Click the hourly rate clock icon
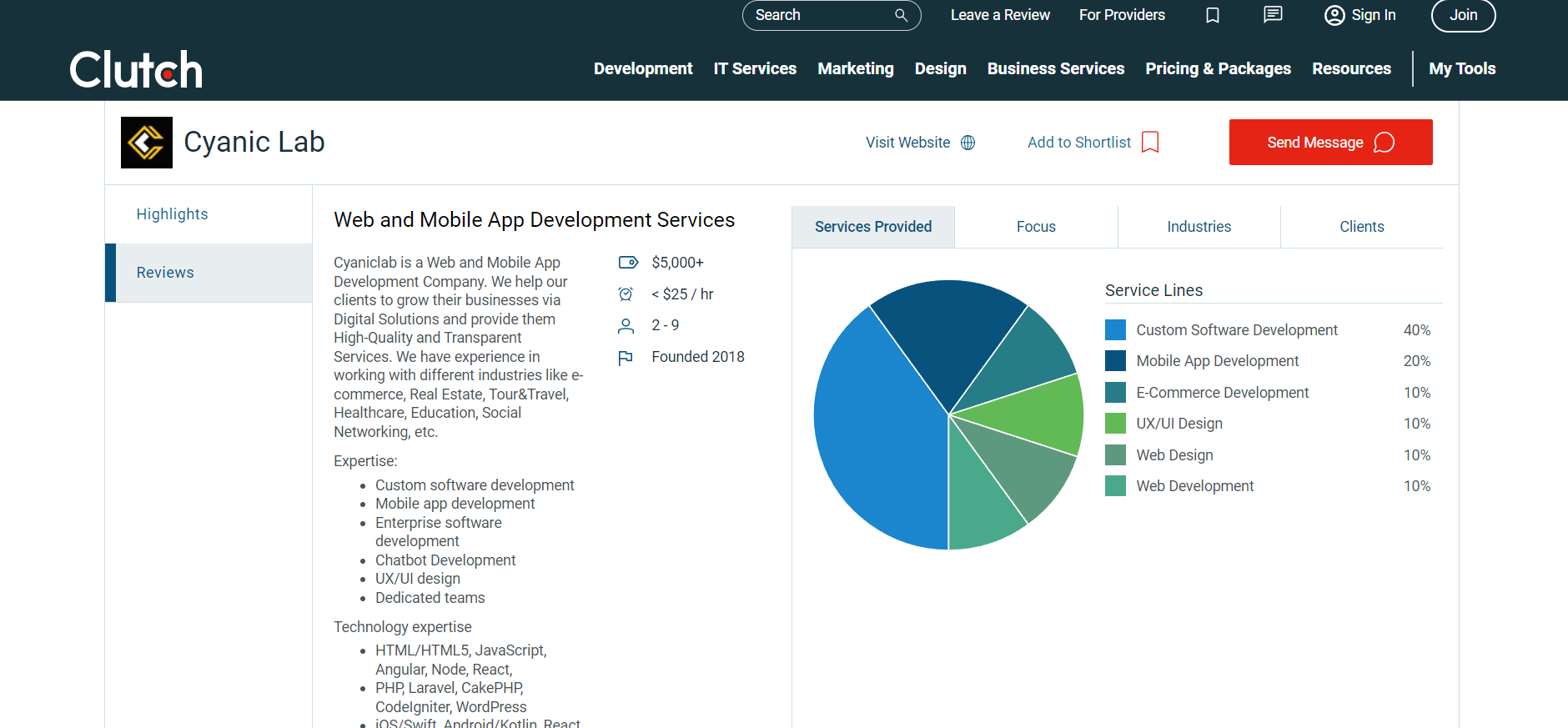 [626, 294]
